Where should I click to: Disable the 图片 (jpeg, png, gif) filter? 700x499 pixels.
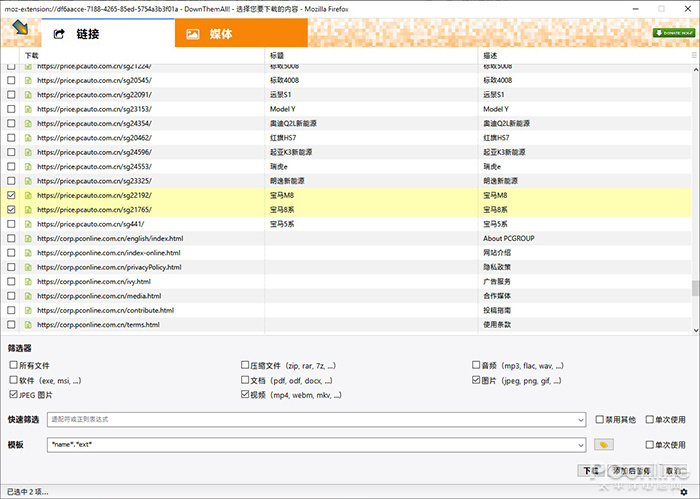(x=476, y=380)
